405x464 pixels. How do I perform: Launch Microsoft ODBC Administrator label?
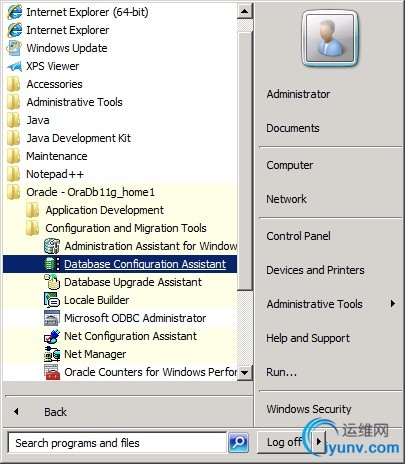[135, 318]
